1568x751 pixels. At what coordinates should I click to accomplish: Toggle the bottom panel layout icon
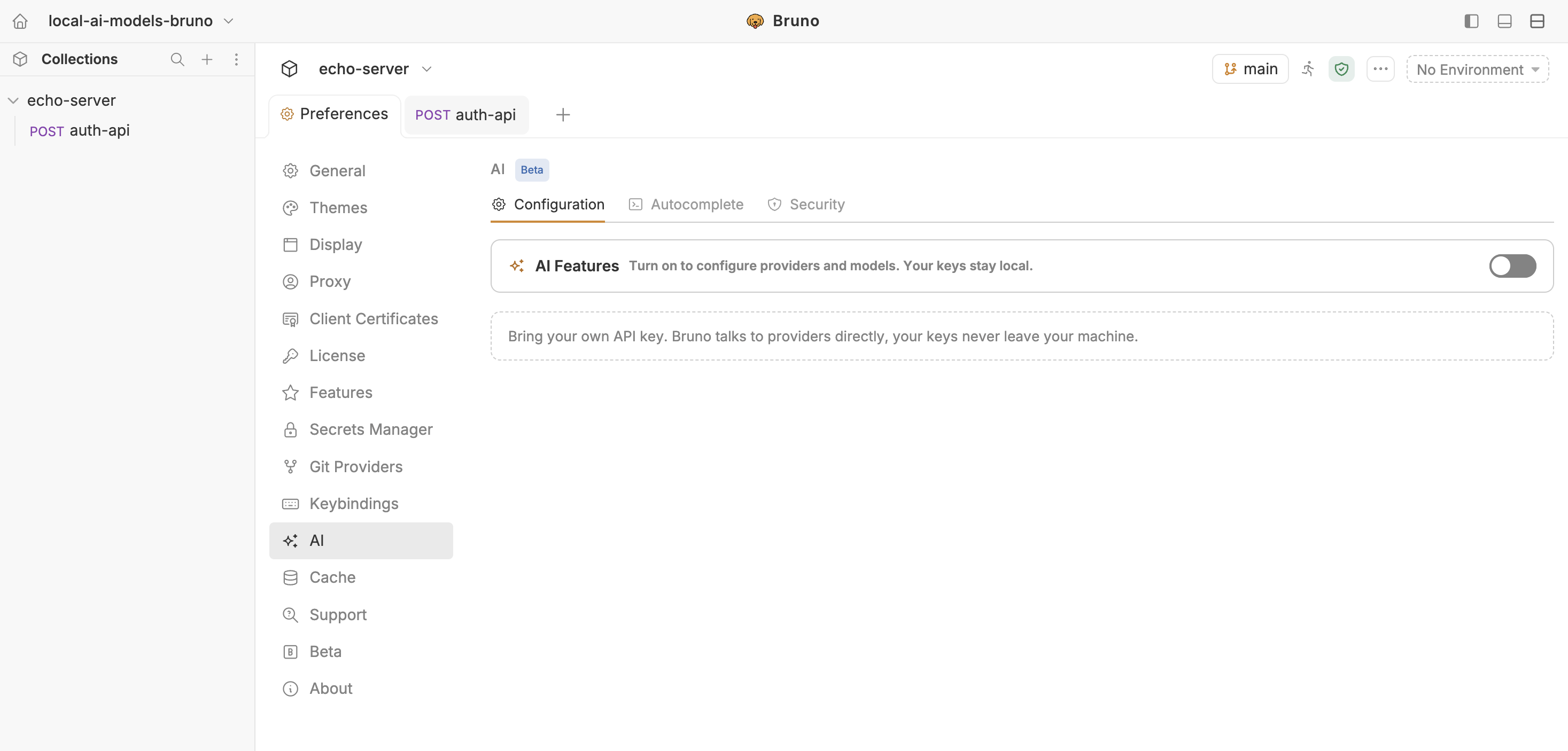[1504, 21]
